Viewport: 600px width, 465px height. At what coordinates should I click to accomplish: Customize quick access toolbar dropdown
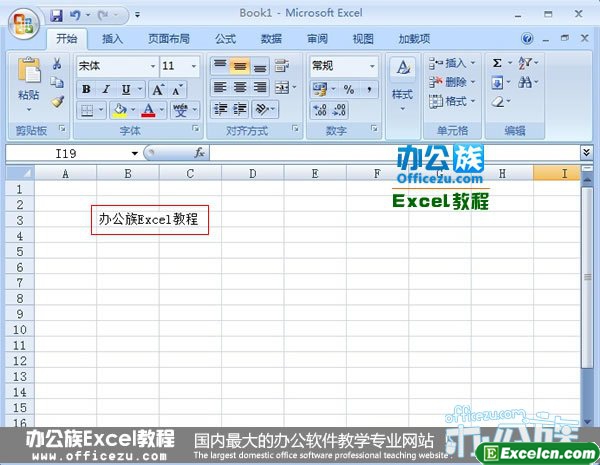[137, 15]
